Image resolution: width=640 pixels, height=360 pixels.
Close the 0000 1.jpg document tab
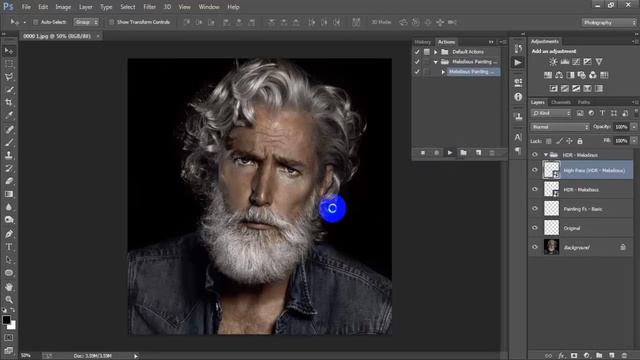coord(98,36)
